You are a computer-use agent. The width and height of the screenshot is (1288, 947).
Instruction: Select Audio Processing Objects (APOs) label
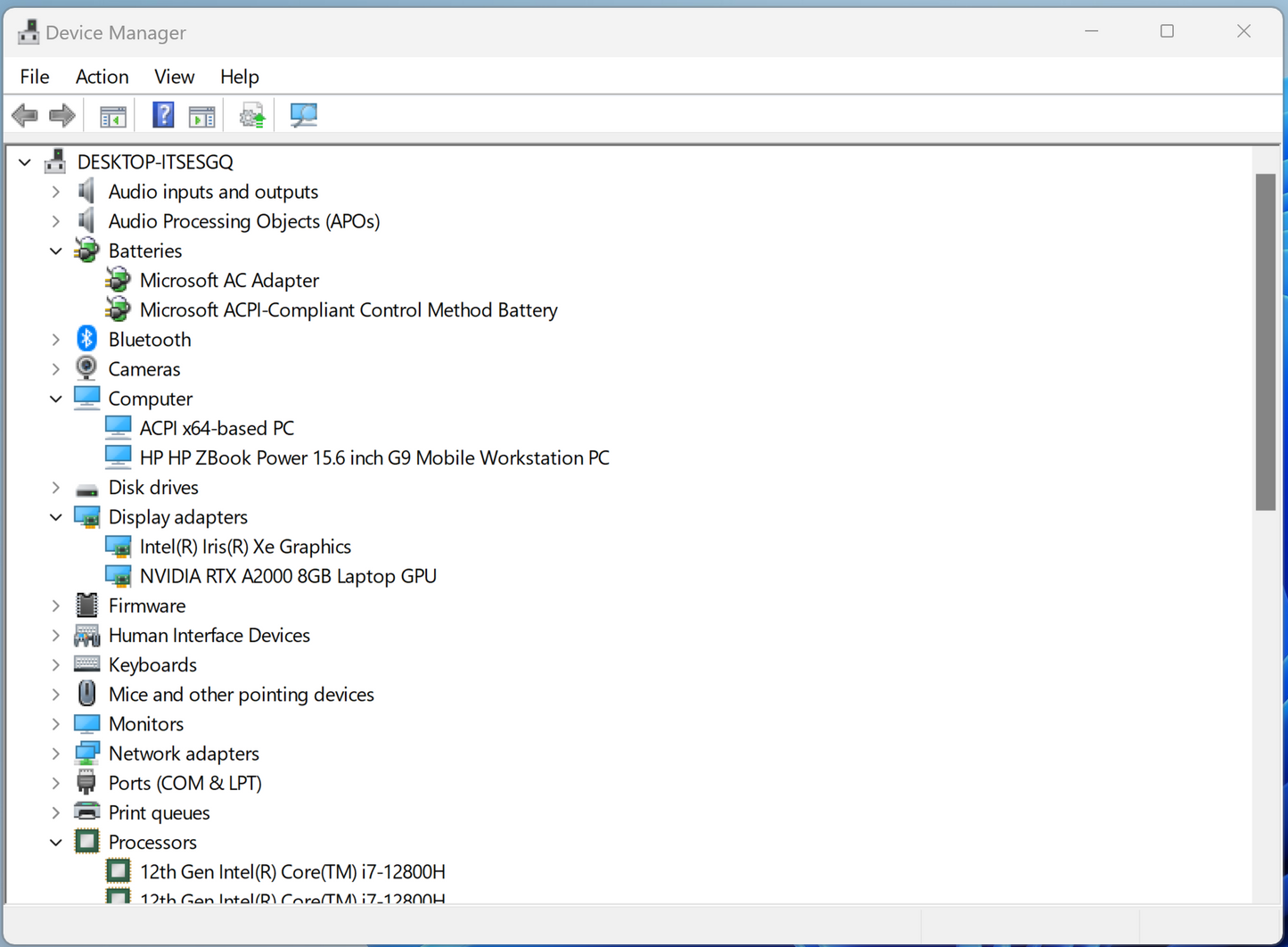pyautogui.click(x=243, y=221)
